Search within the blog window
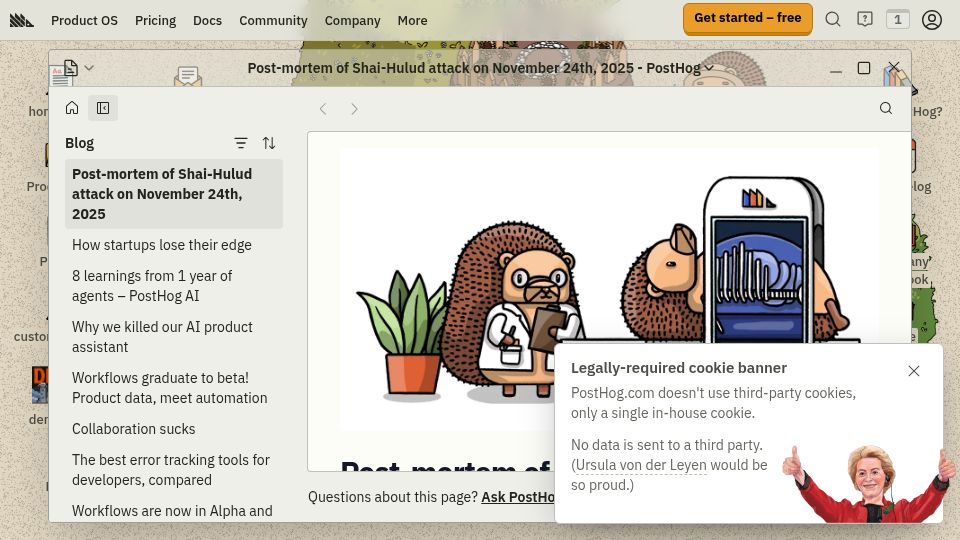The image size is (960, 540). [x=886, y=108]
